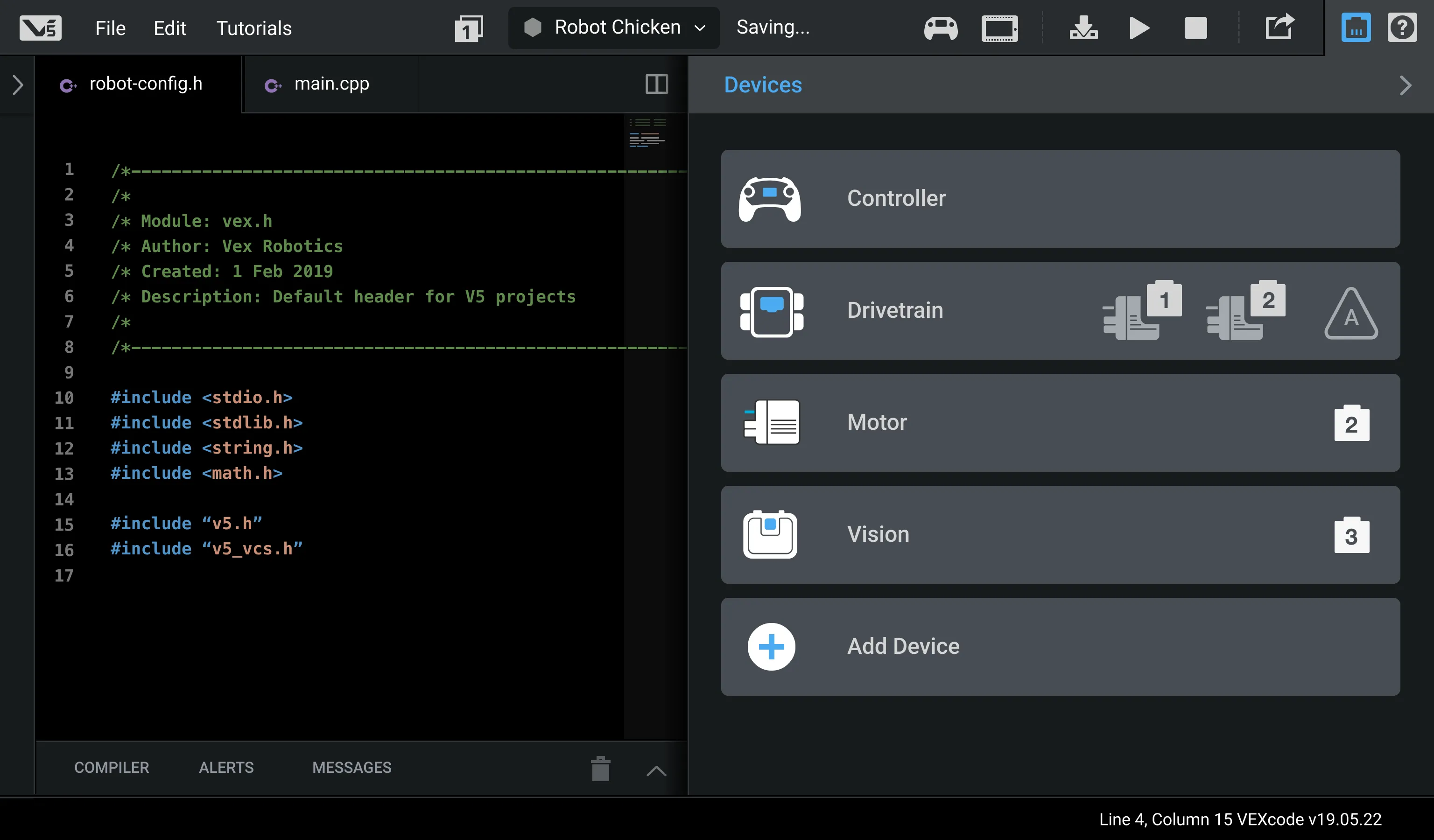The height and width of the screenshot is (840, 1434).
Task: Expand the left sidebar chevron
Action: (x=18, y=85)
